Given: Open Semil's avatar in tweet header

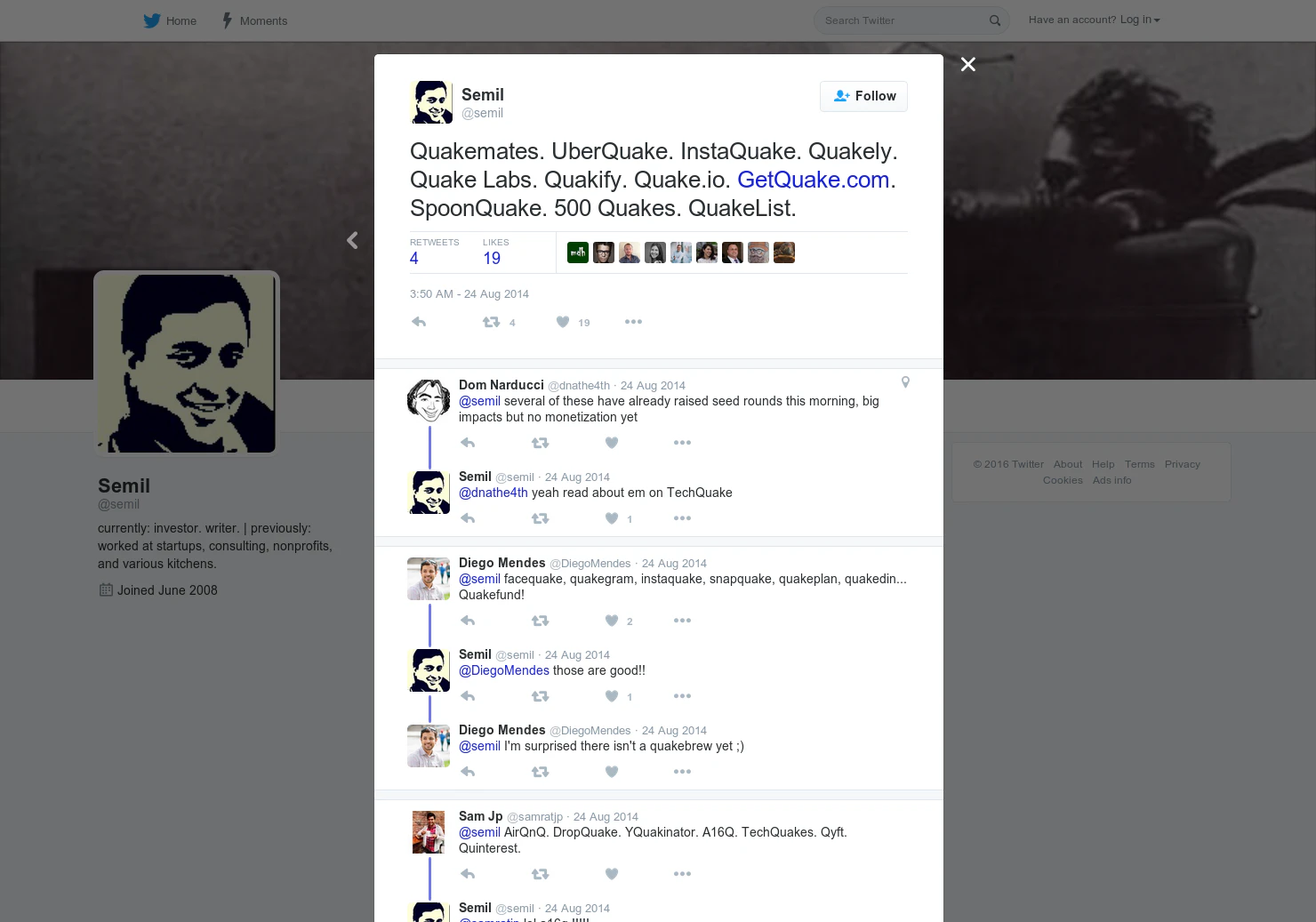Looking at the screenshot, I should pyautogui.click(x=431, y=102).
